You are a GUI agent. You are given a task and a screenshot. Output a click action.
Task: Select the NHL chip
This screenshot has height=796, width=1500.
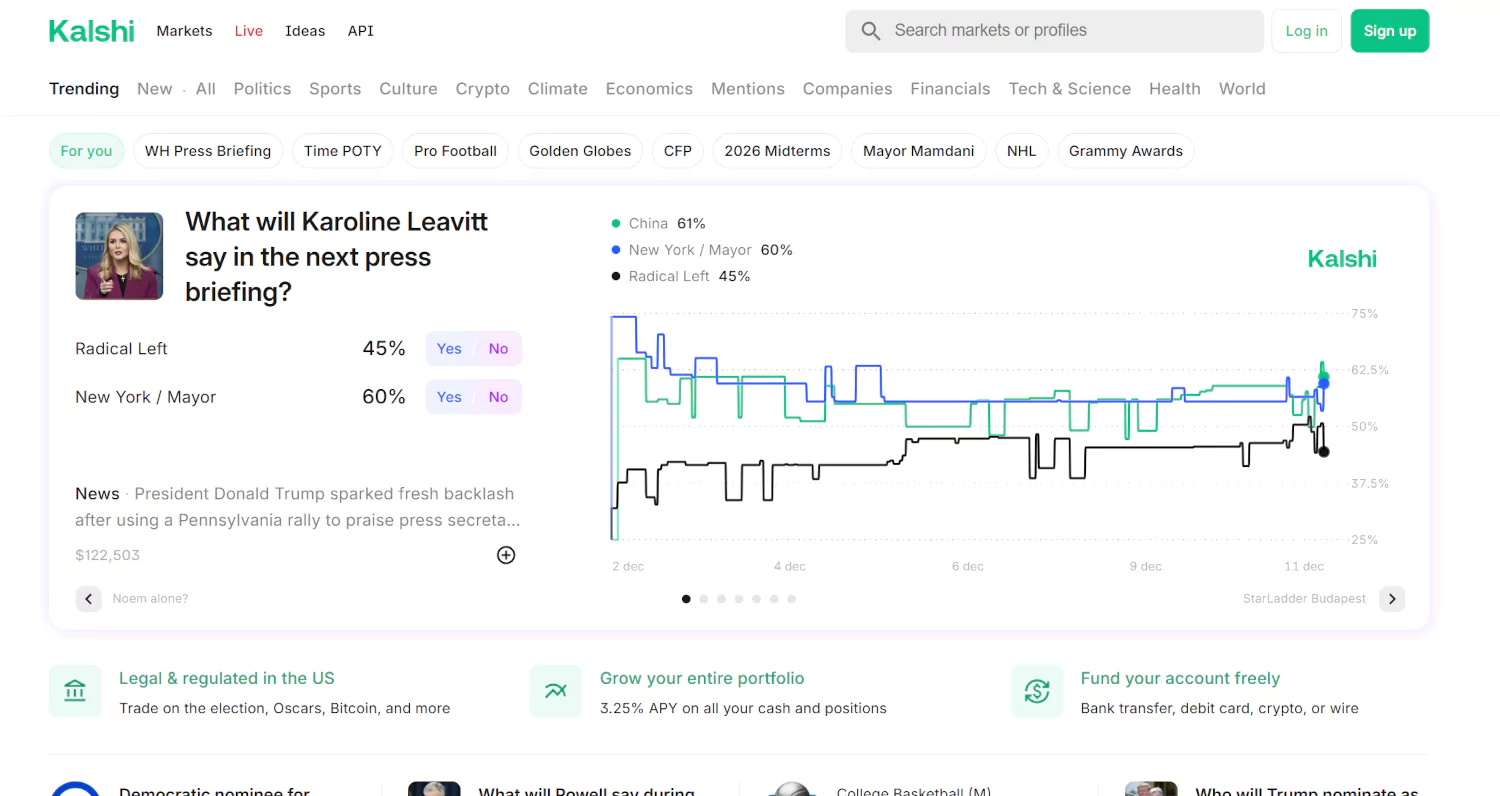click(x=1021, y=151)
